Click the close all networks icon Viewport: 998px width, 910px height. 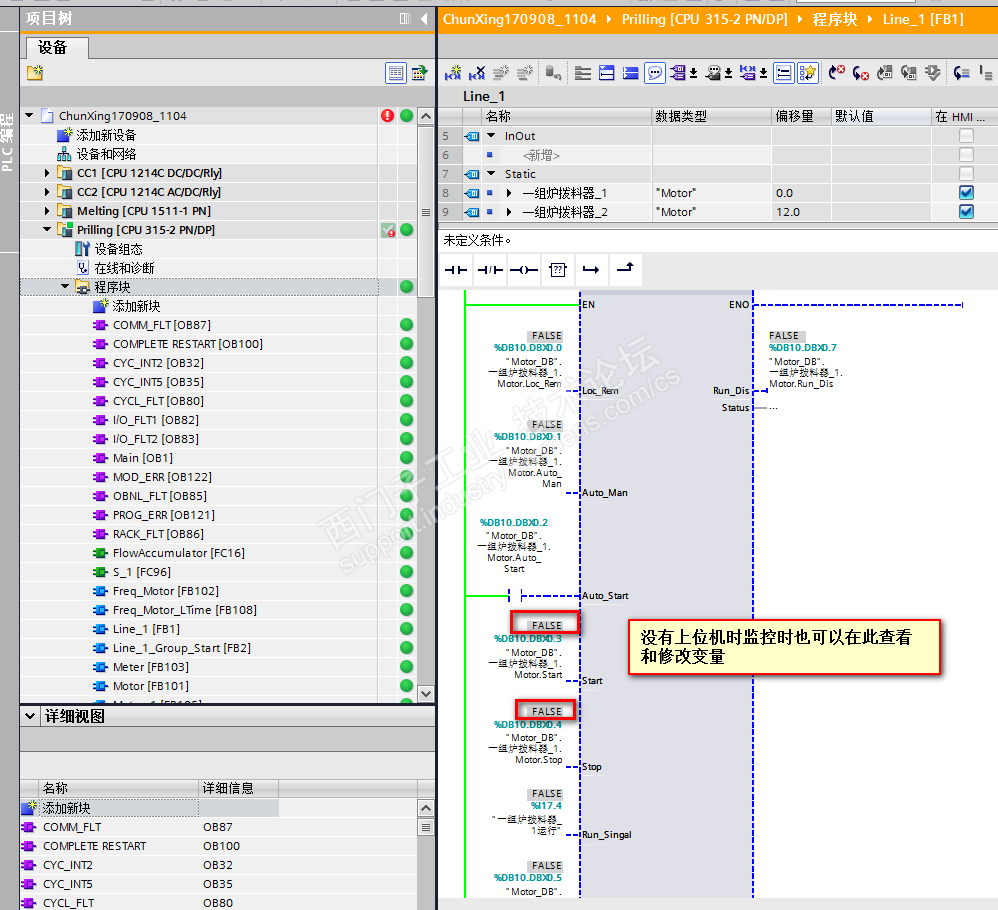[630, 73]
